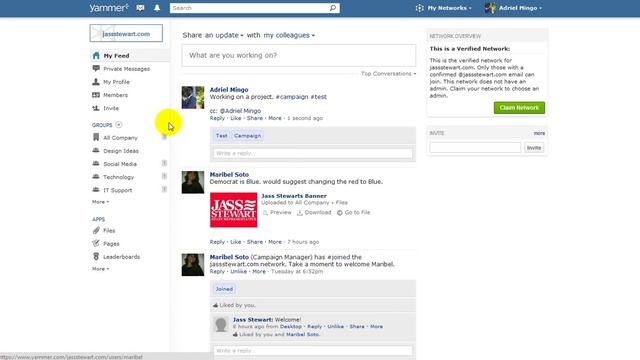640x360 pixels.
Task: Click the Files paperclip icon
Action: (96, 231)
